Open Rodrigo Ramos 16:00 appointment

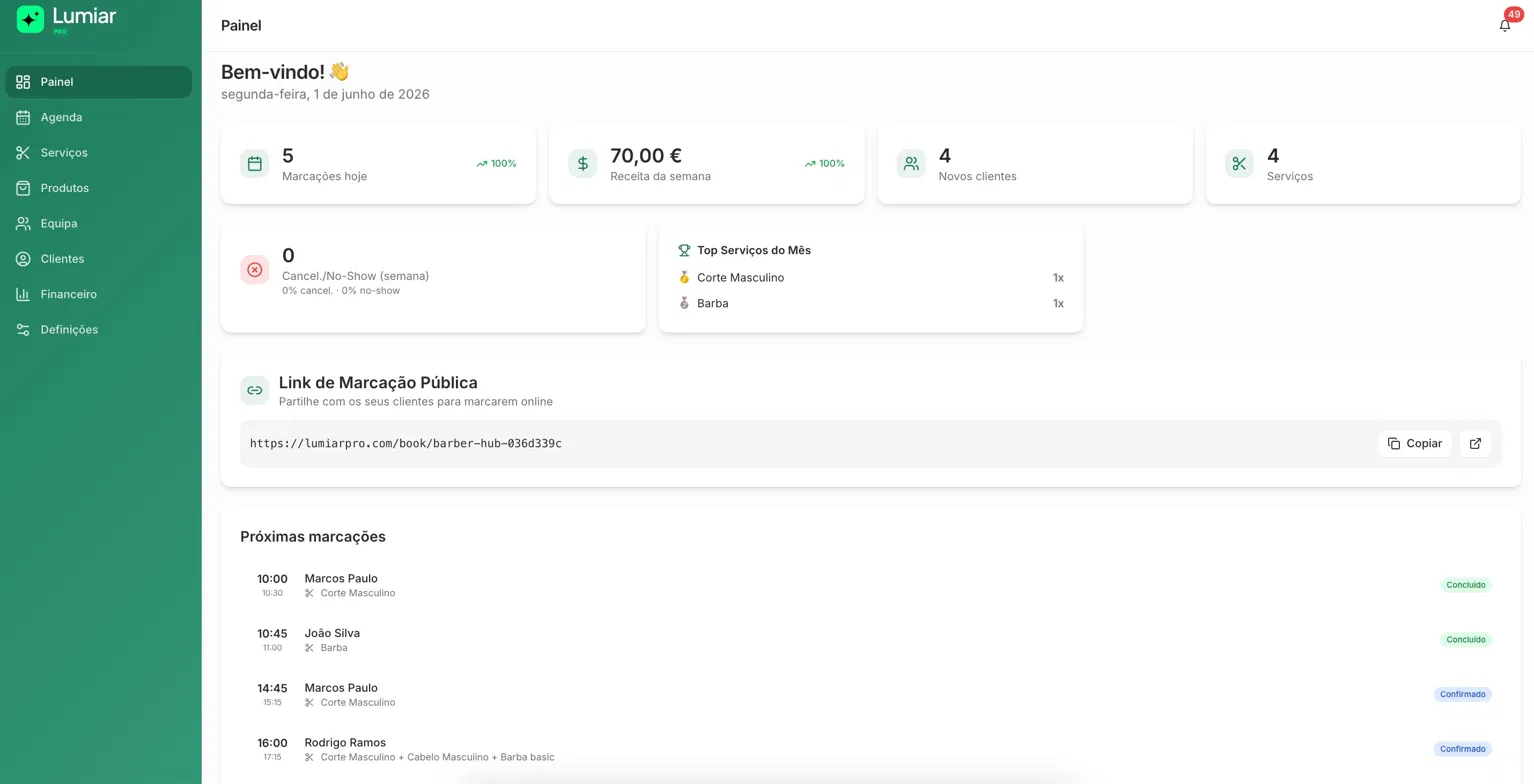pyautogui.click(x=870, y=750)
